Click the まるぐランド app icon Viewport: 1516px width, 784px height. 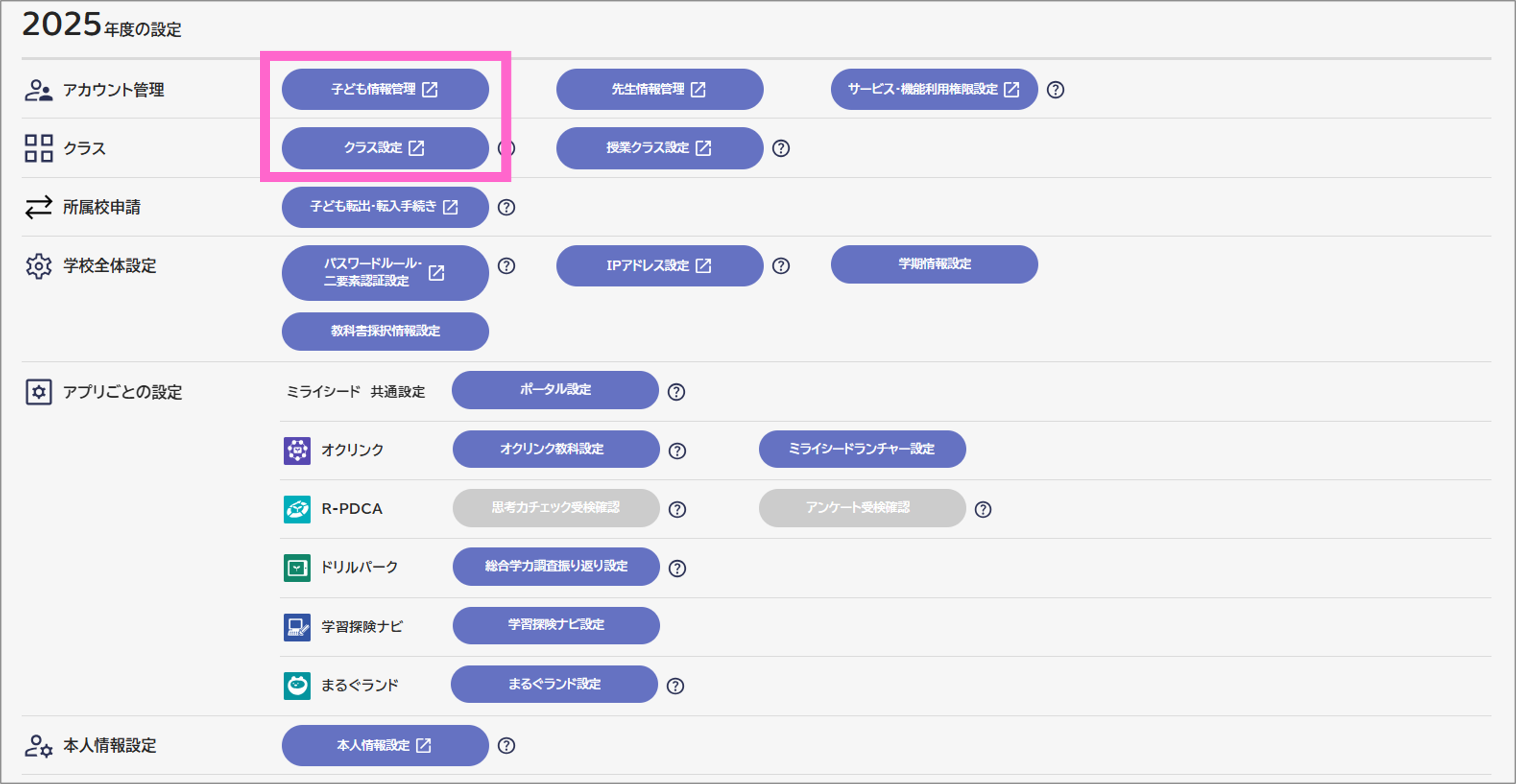coord(297,686)
